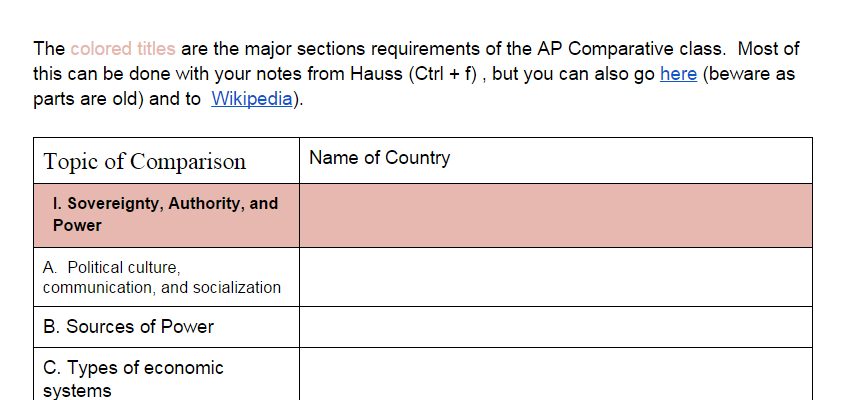Screen dimensions: 847x400
Task: Click the pink 'colored titles' text
Action: point(123,49)
